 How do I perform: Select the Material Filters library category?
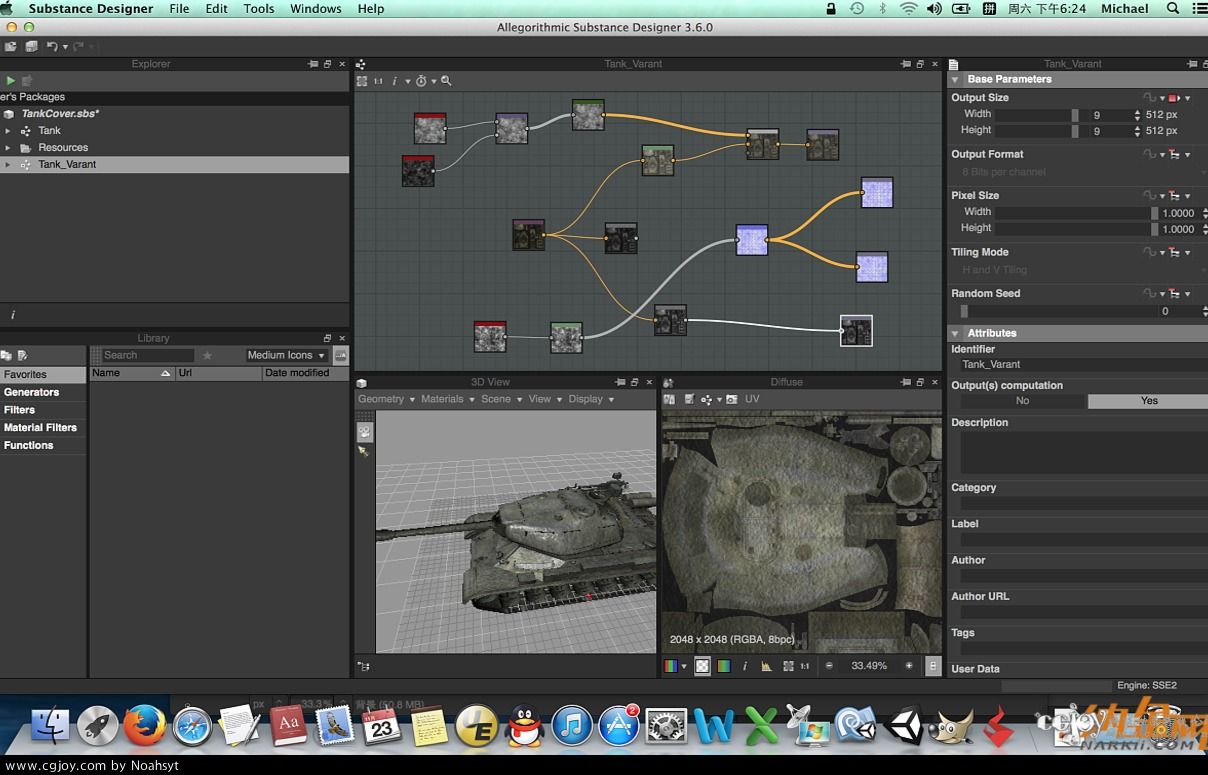[43, 428]
